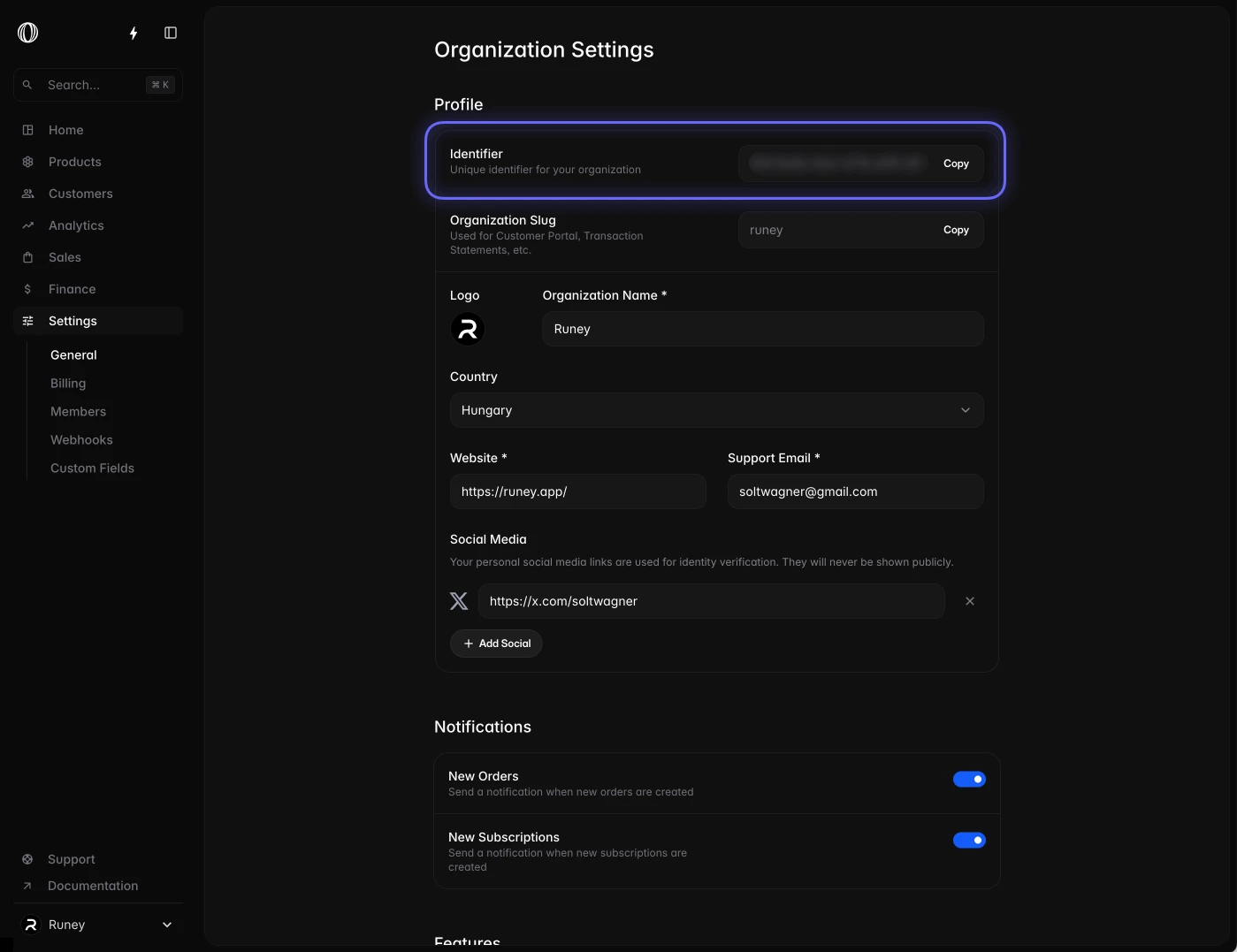Click the Sales shopping bag icon
The height and width of the screenshot is (952, 1237).
[28, 257]
